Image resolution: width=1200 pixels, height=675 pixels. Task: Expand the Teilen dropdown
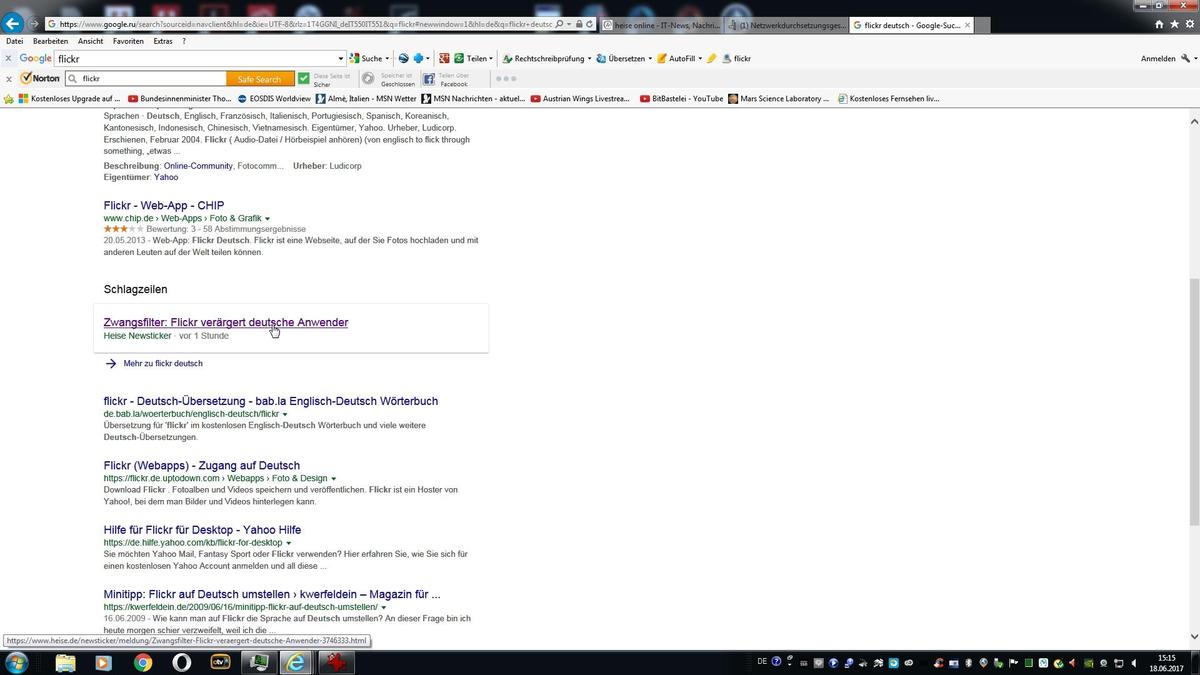tap(493, 58)
